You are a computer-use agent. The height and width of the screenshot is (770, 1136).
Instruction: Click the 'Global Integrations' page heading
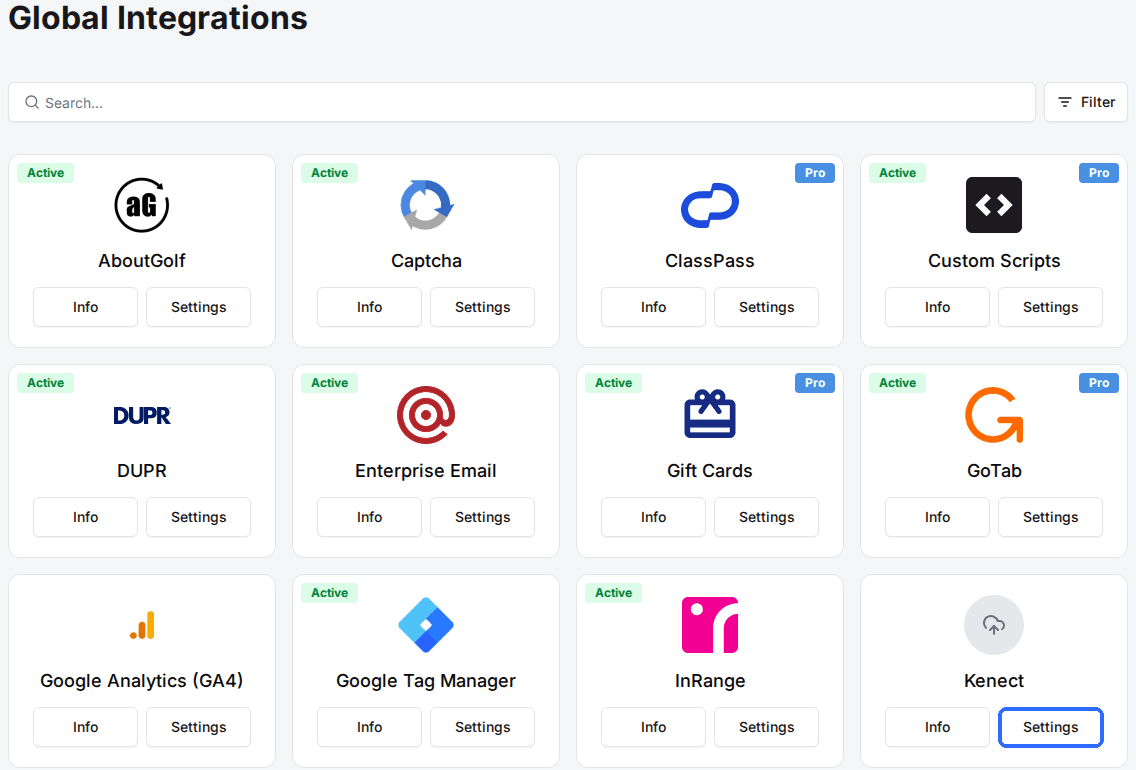pyautogui.click(x=158, y=17)
